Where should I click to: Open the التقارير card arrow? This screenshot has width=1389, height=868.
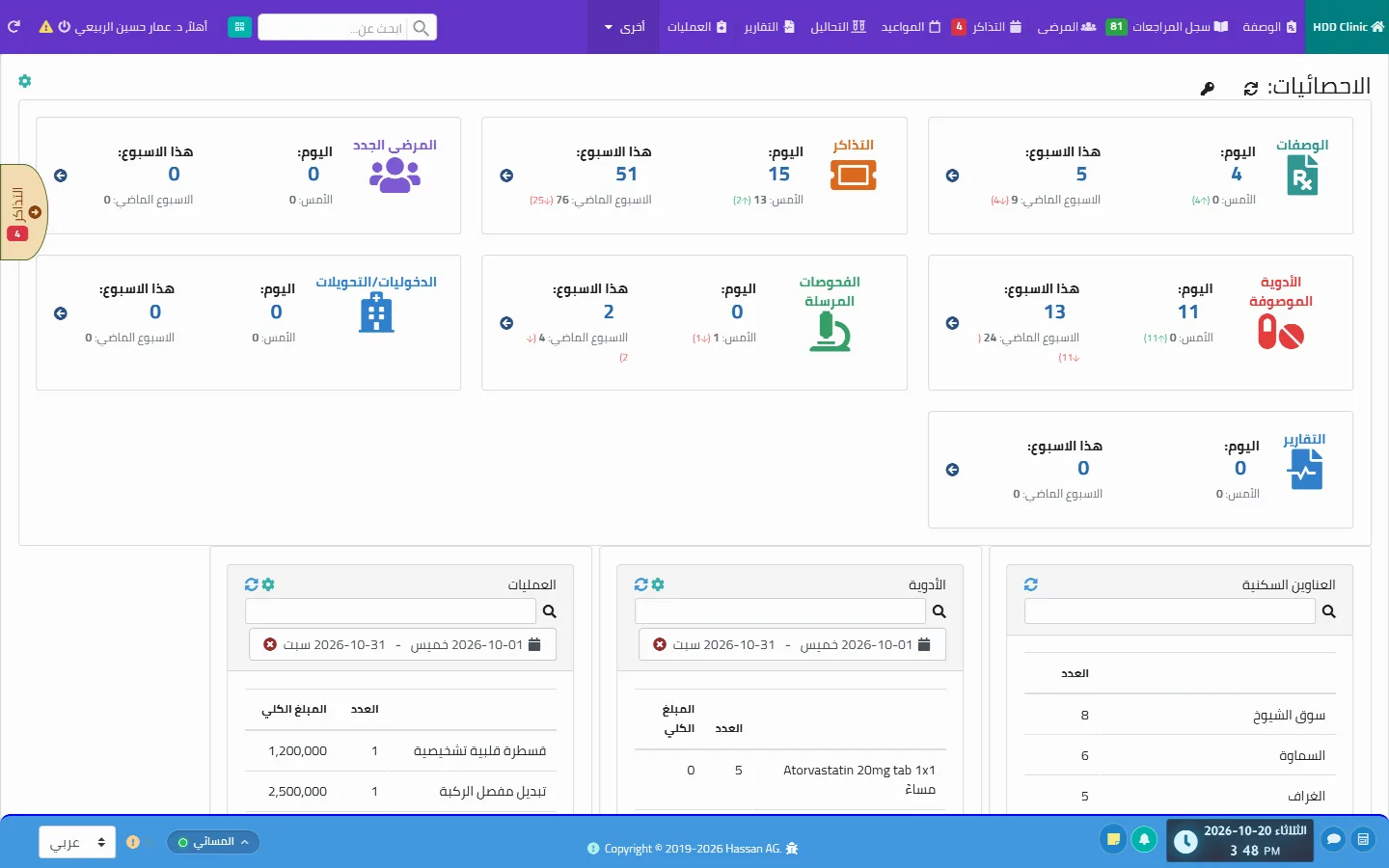coord(952,470)
